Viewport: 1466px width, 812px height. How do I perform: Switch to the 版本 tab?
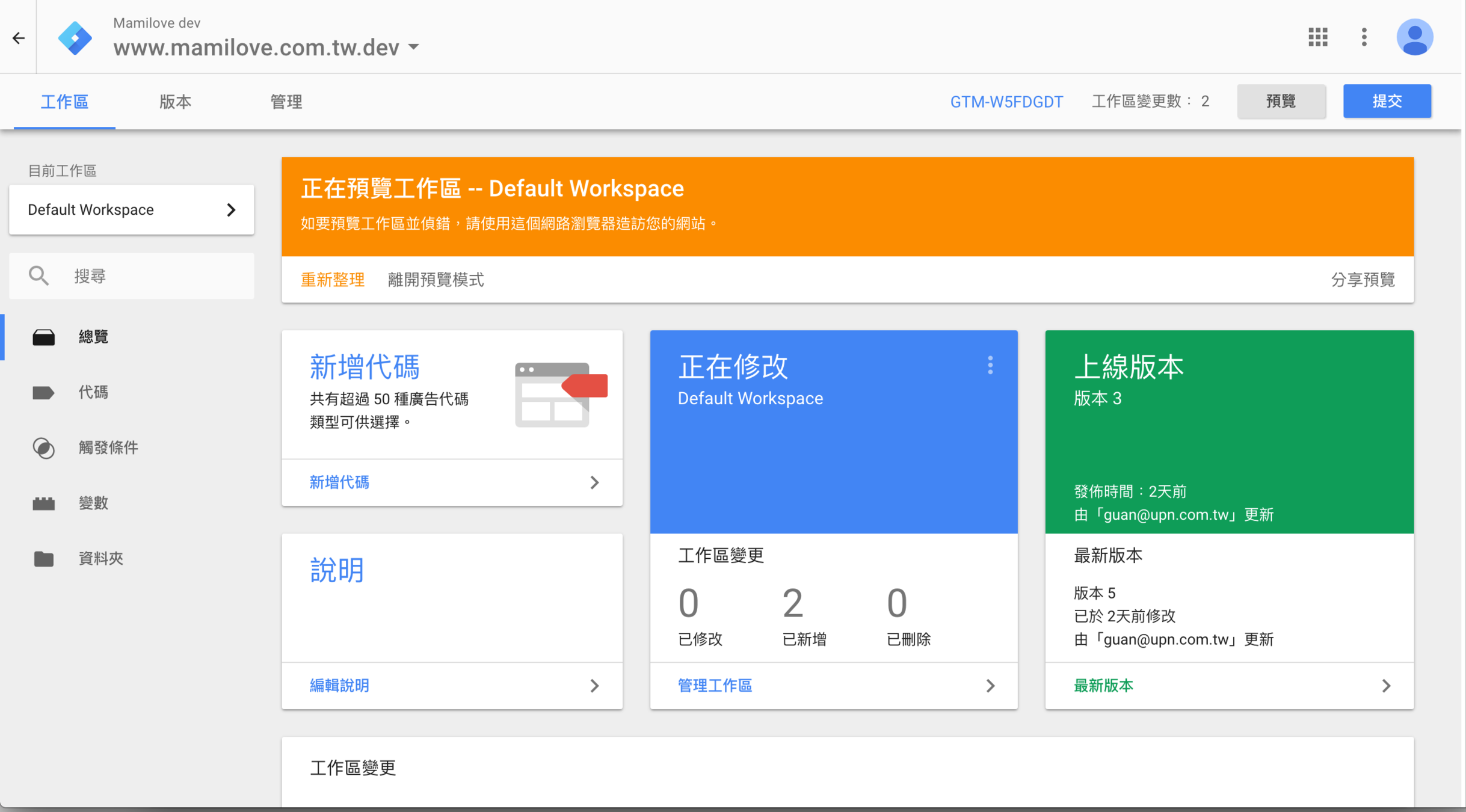175,102
